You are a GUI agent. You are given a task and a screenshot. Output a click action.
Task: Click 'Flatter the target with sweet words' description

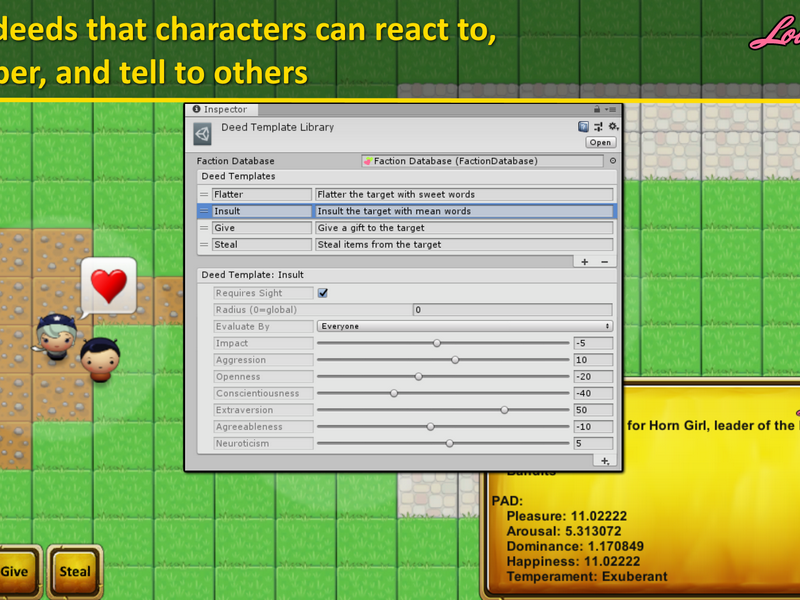click(x=464, y=194)
